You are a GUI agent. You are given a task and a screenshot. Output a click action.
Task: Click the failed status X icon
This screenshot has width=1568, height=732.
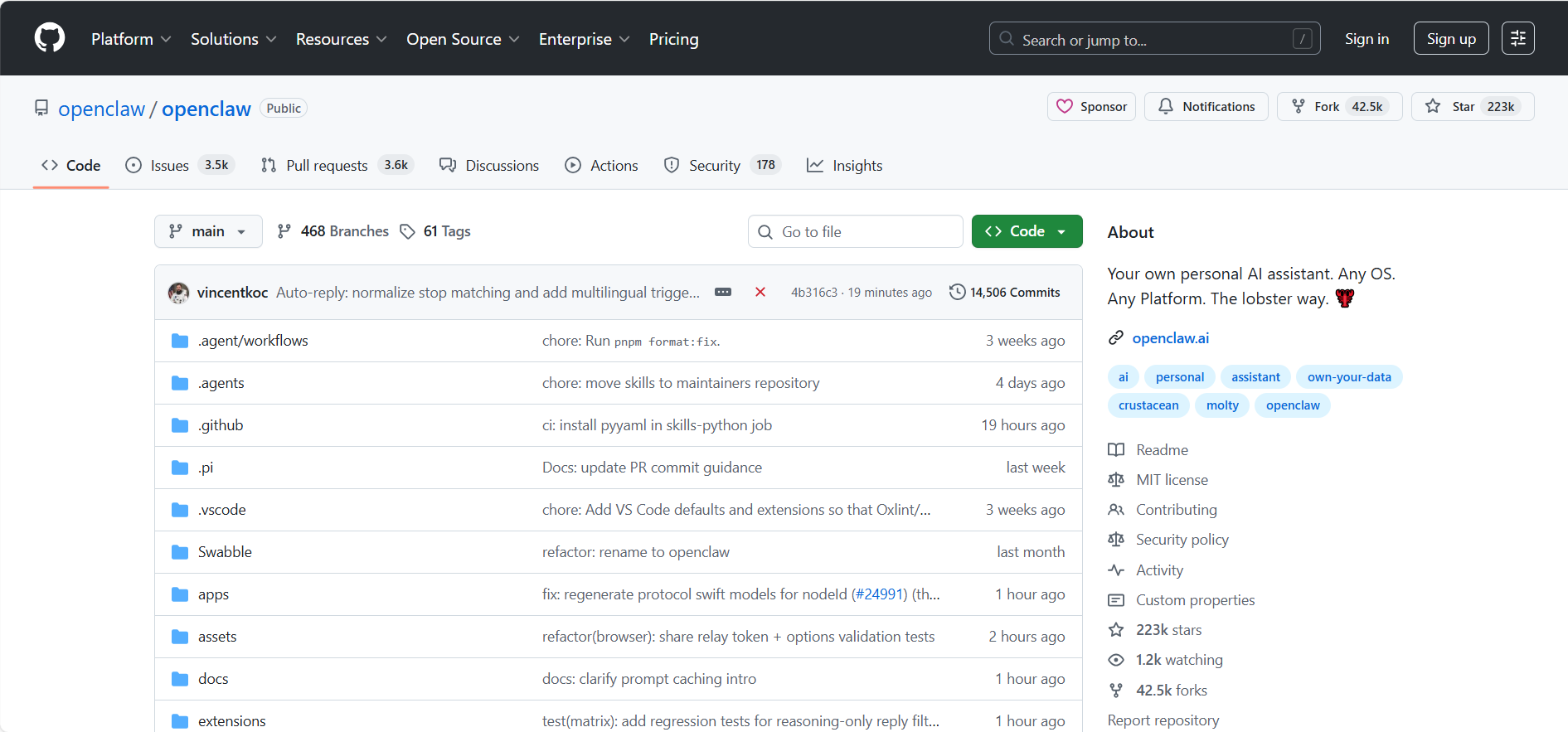760,292
